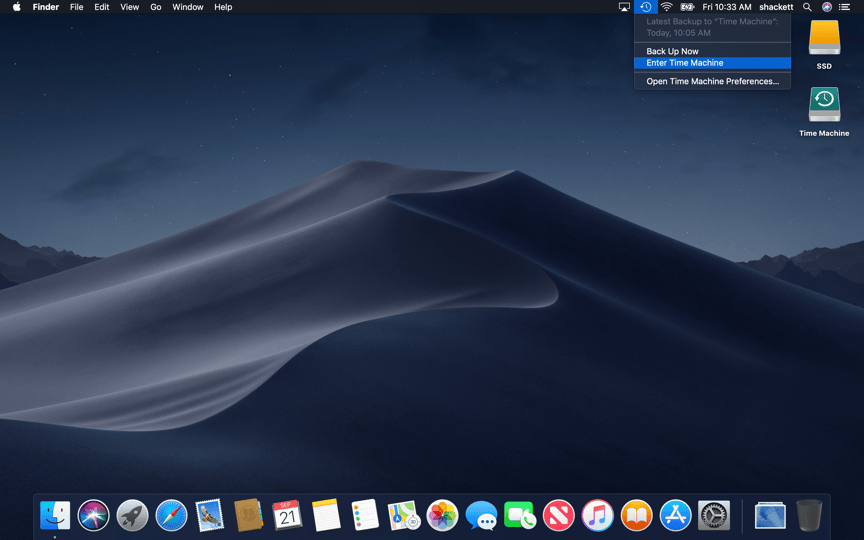This screenshot has height=540, width=864.
Task: Click the AirPlay display icon
Action: click(x=624, y=7)
